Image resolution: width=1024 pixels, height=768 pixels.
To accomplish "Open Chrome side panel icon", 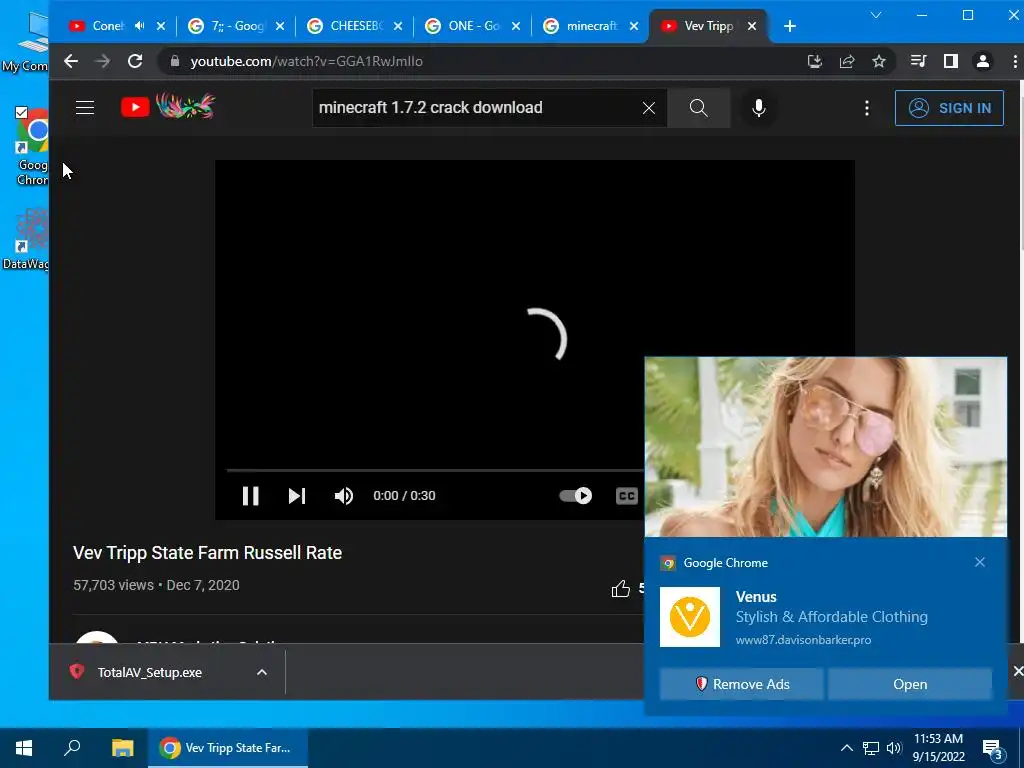I will pos(951,61).
